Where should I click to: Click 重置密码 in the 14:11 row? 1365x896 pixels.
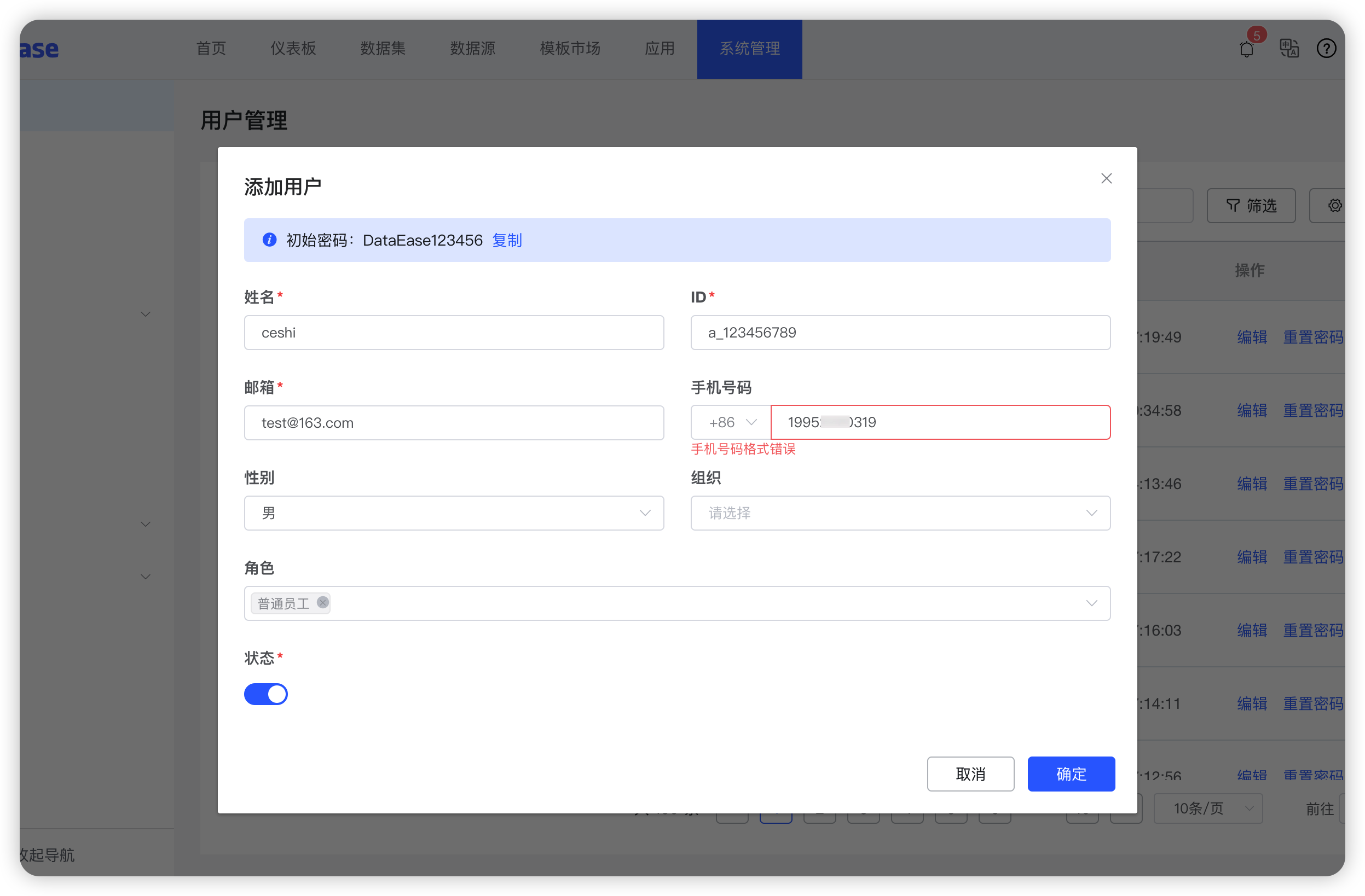coord(1314,704)
